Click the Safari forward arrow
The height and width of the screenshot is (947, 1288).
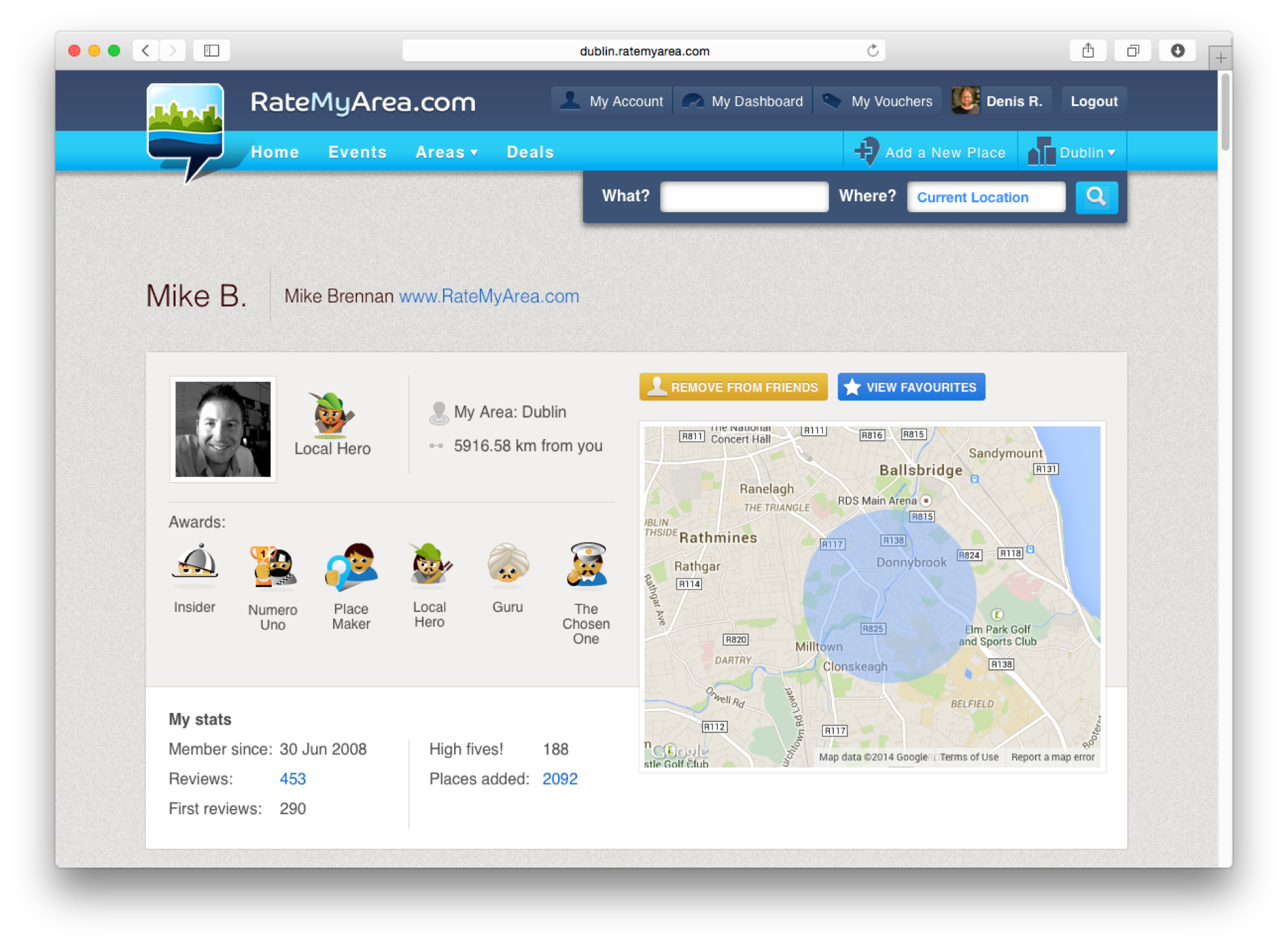172,51
